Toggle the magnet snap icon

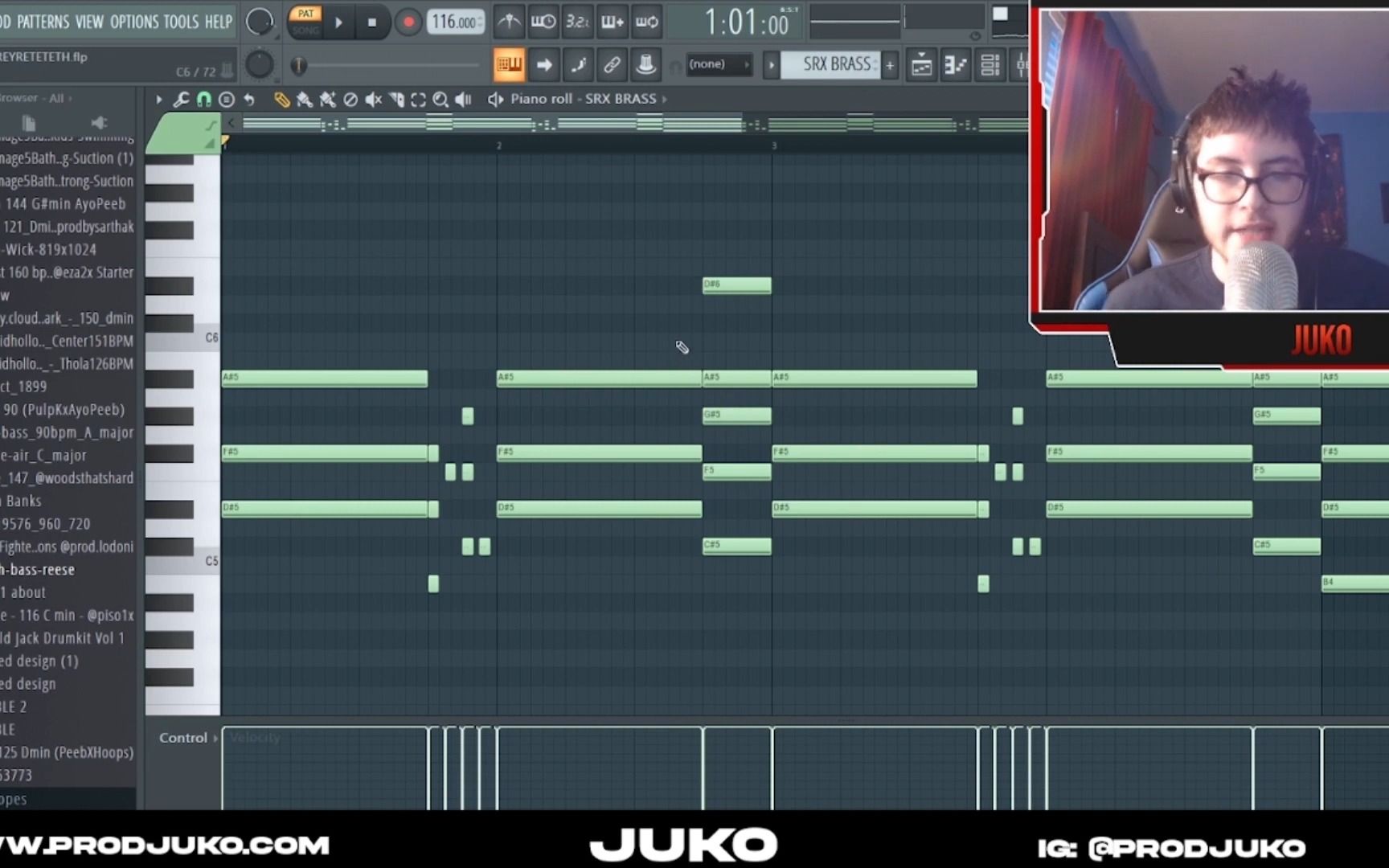coord(204,99)
